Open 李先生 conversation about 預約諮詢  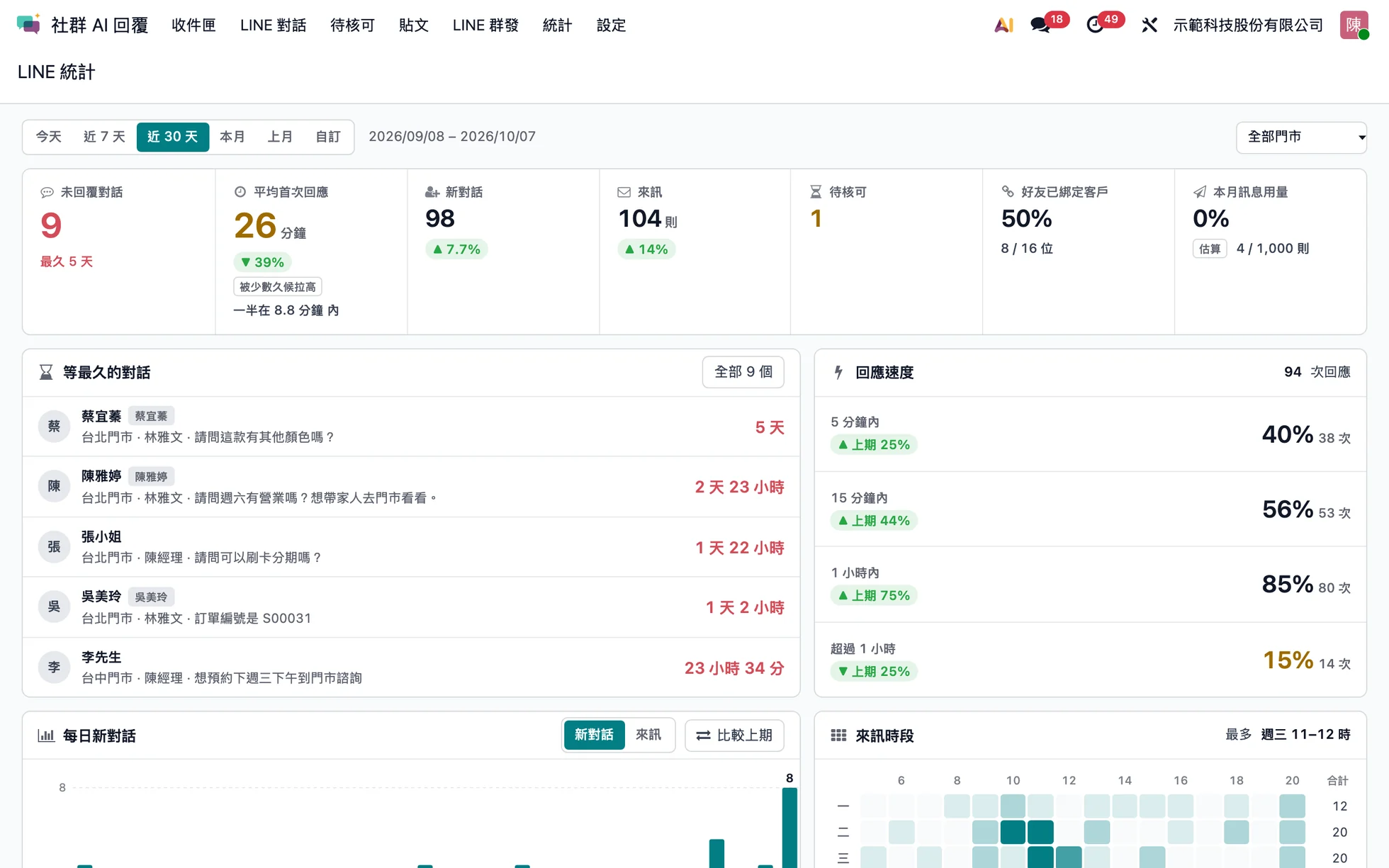pyautogui.click(x=411, y=667)
